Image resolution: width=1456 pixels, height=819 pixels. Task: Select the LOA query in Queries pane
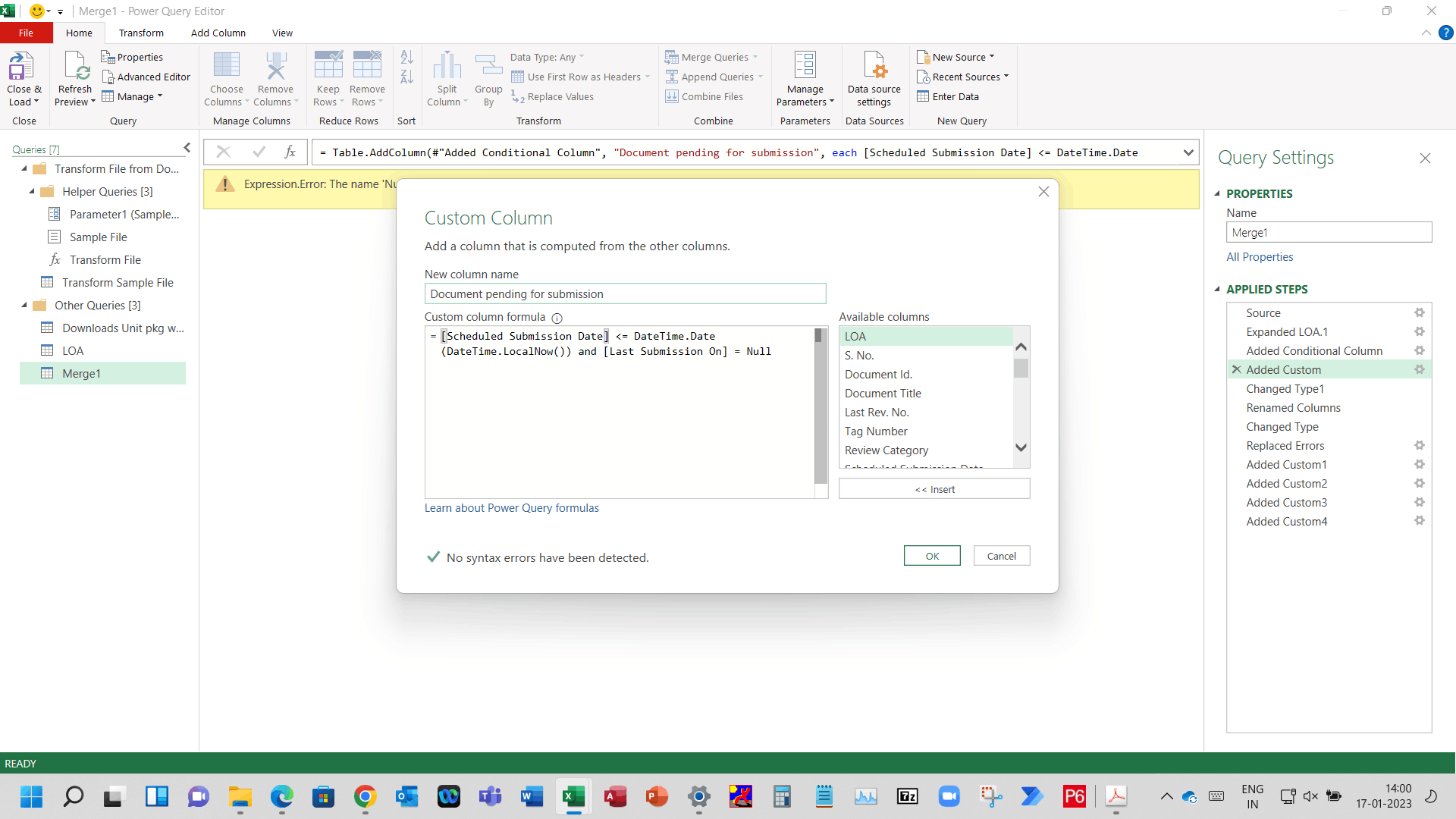pos(73,350)
